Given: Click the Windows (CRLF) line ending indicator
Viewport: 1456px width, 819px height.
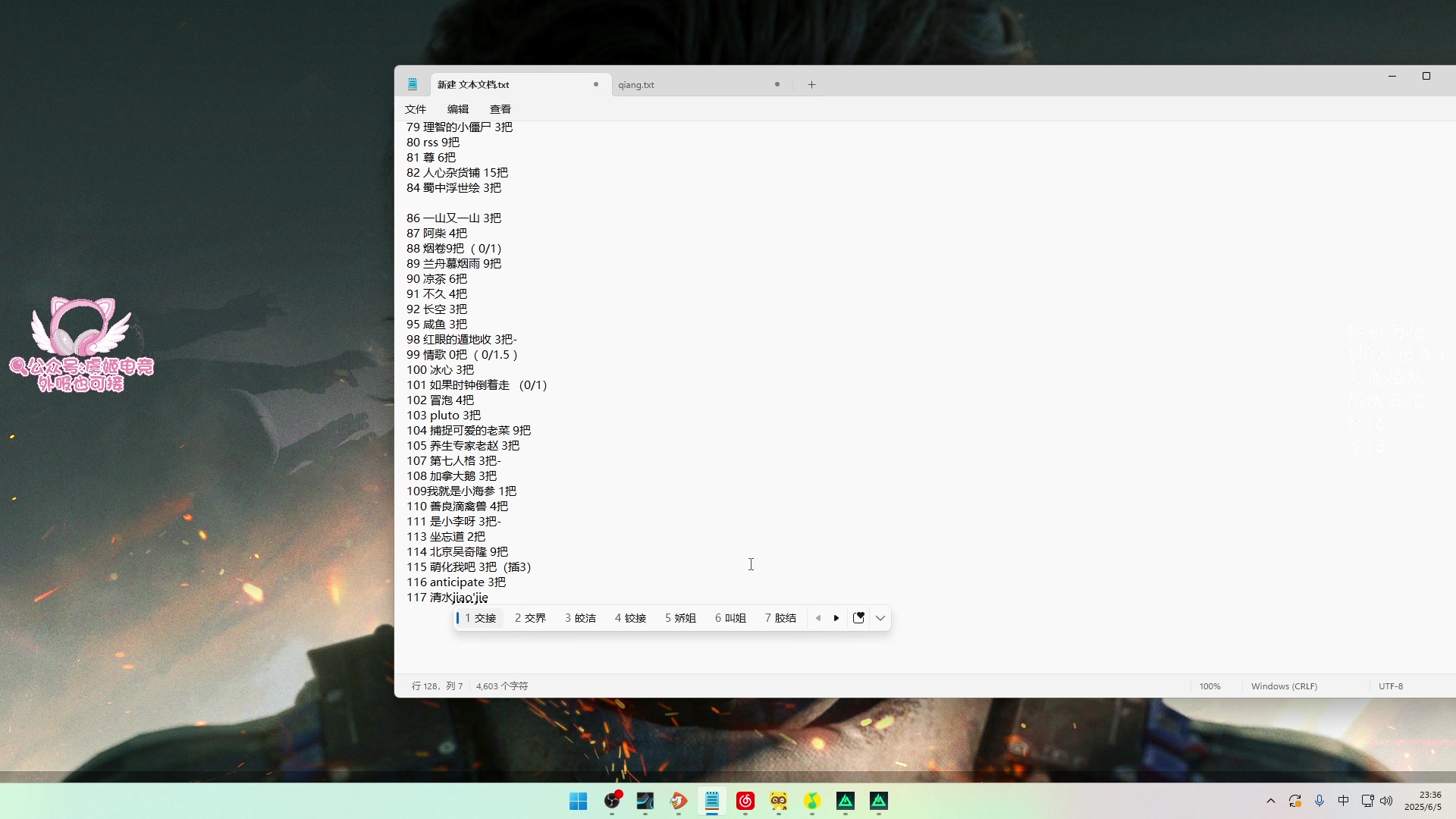Looking at the screenshot, I should pos(1284,686).
